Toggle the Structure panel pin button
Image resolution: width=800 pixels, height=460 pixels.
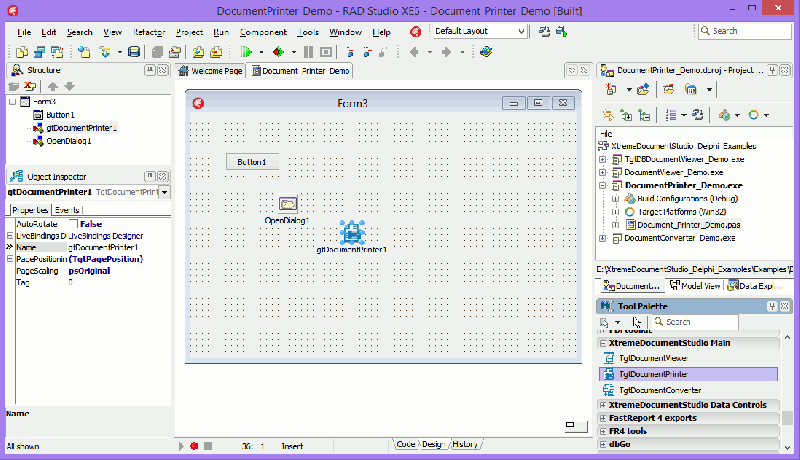point(149,70)
